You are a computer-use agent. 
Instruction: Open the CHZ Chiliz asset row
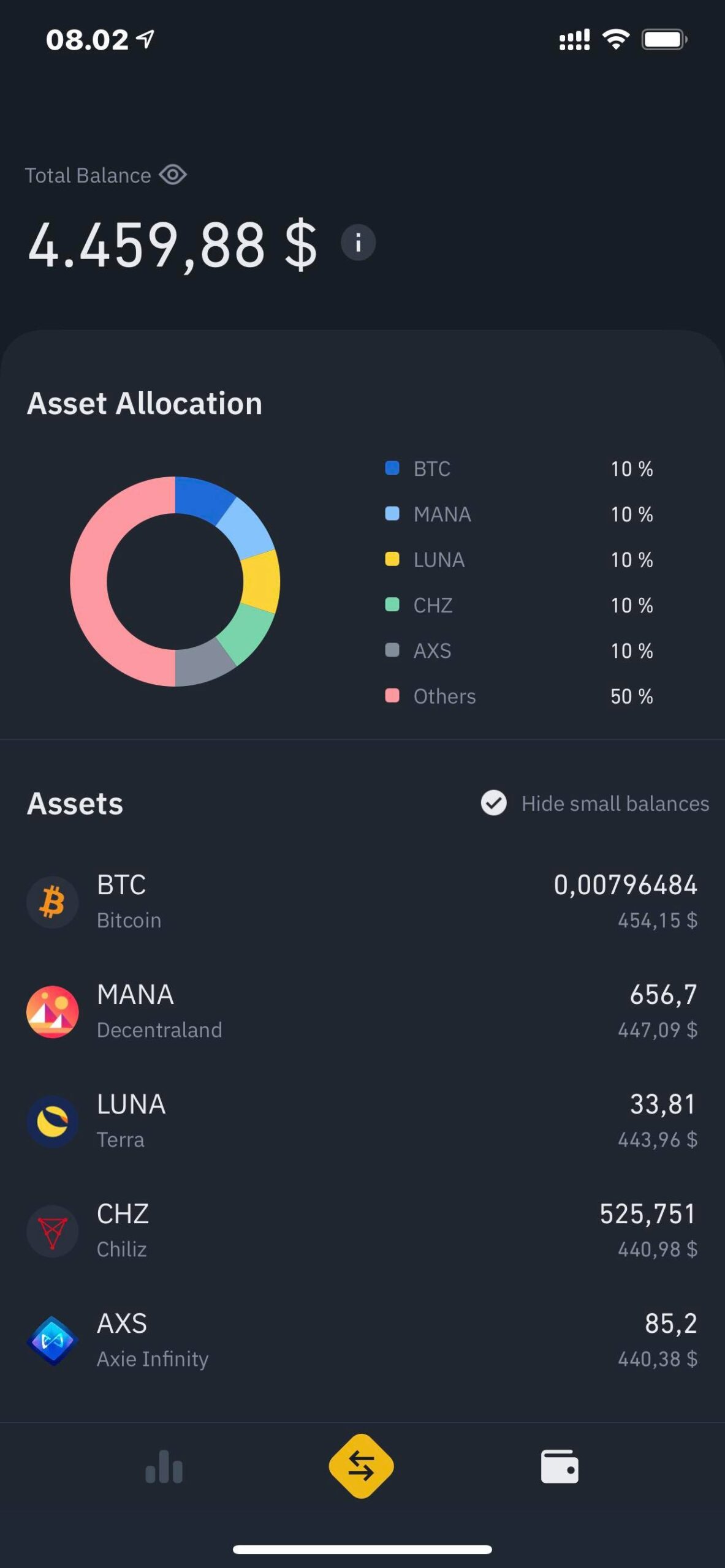coord(362,1231)
